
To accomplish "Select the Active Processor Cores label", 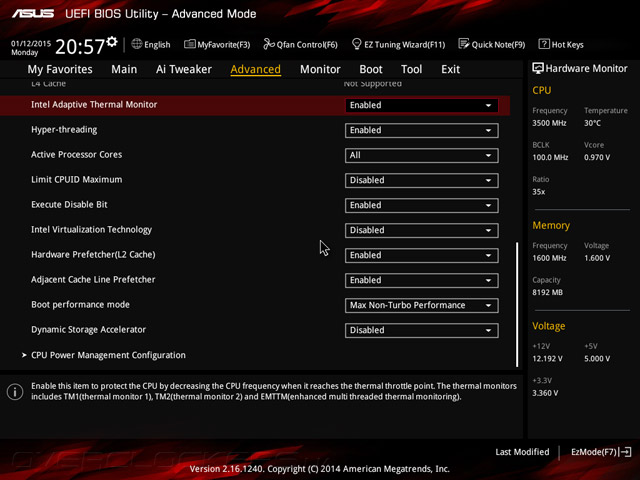I will 76,155.
